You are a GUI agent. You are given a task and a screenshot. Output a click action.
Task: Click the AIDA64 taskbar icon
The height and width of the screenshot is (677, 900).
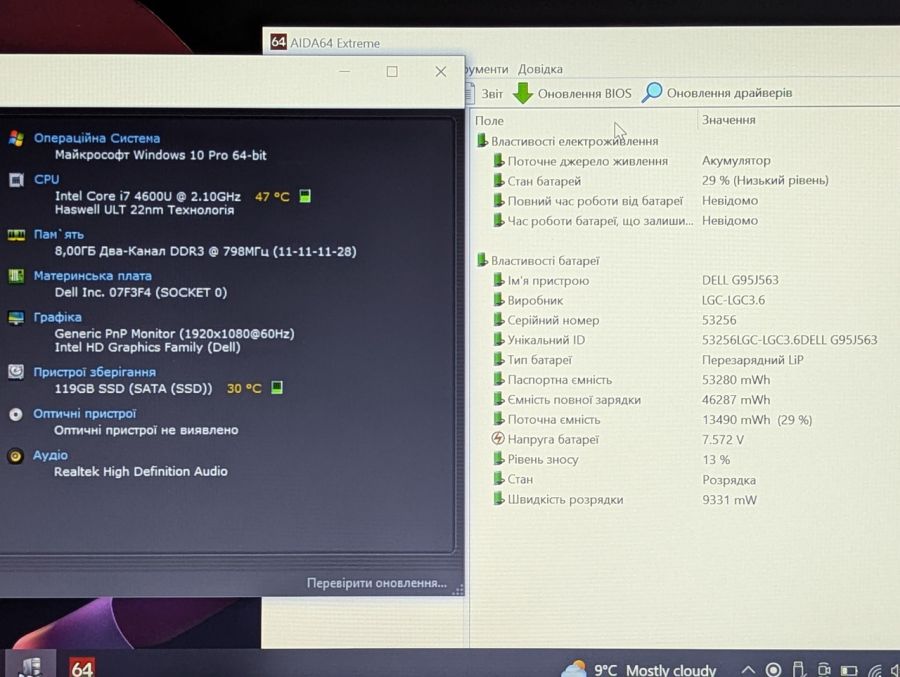click(x=82, y=667)
